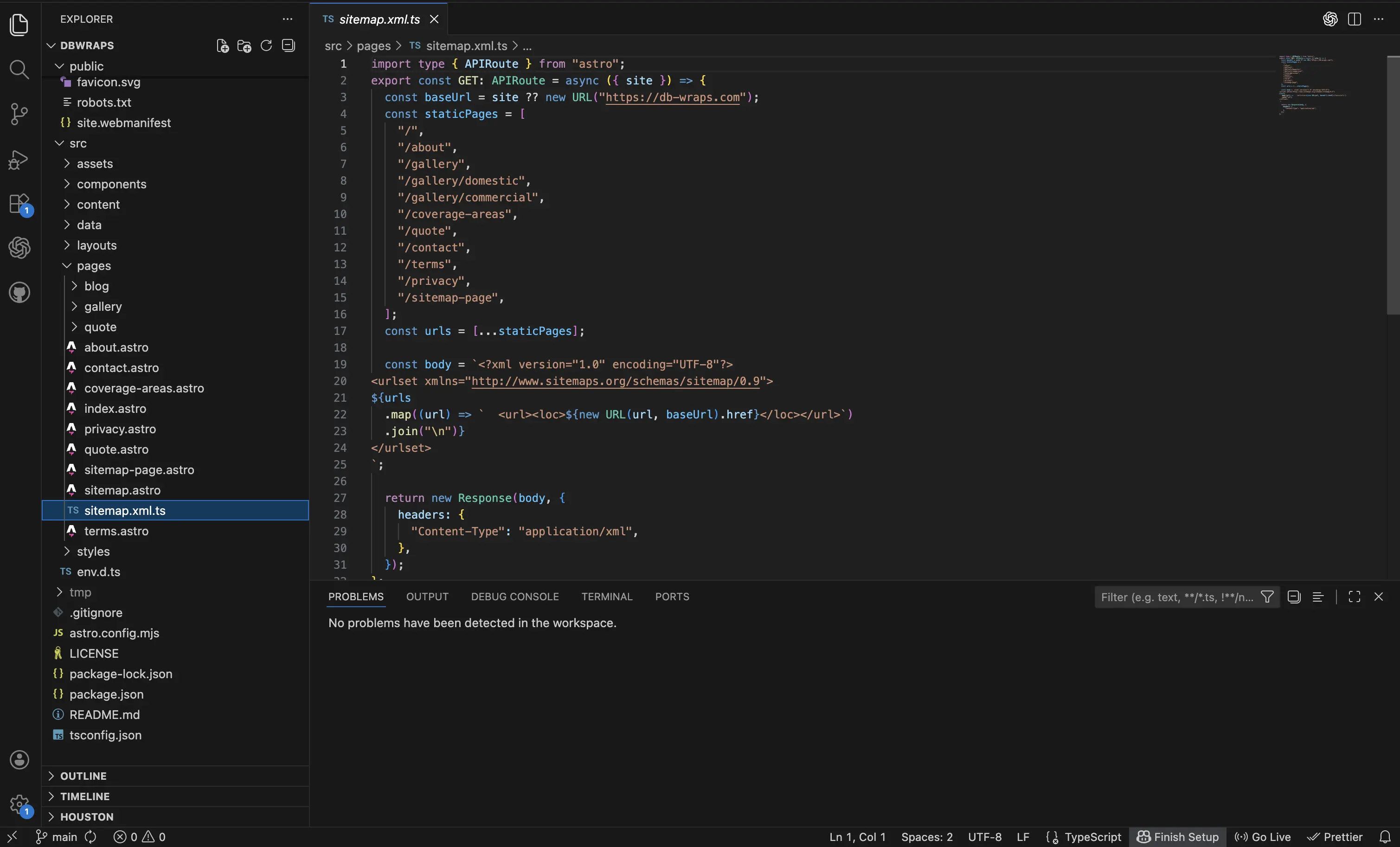
Task: Toggle view as table in Problems panel
Action: coord(1317,597)
